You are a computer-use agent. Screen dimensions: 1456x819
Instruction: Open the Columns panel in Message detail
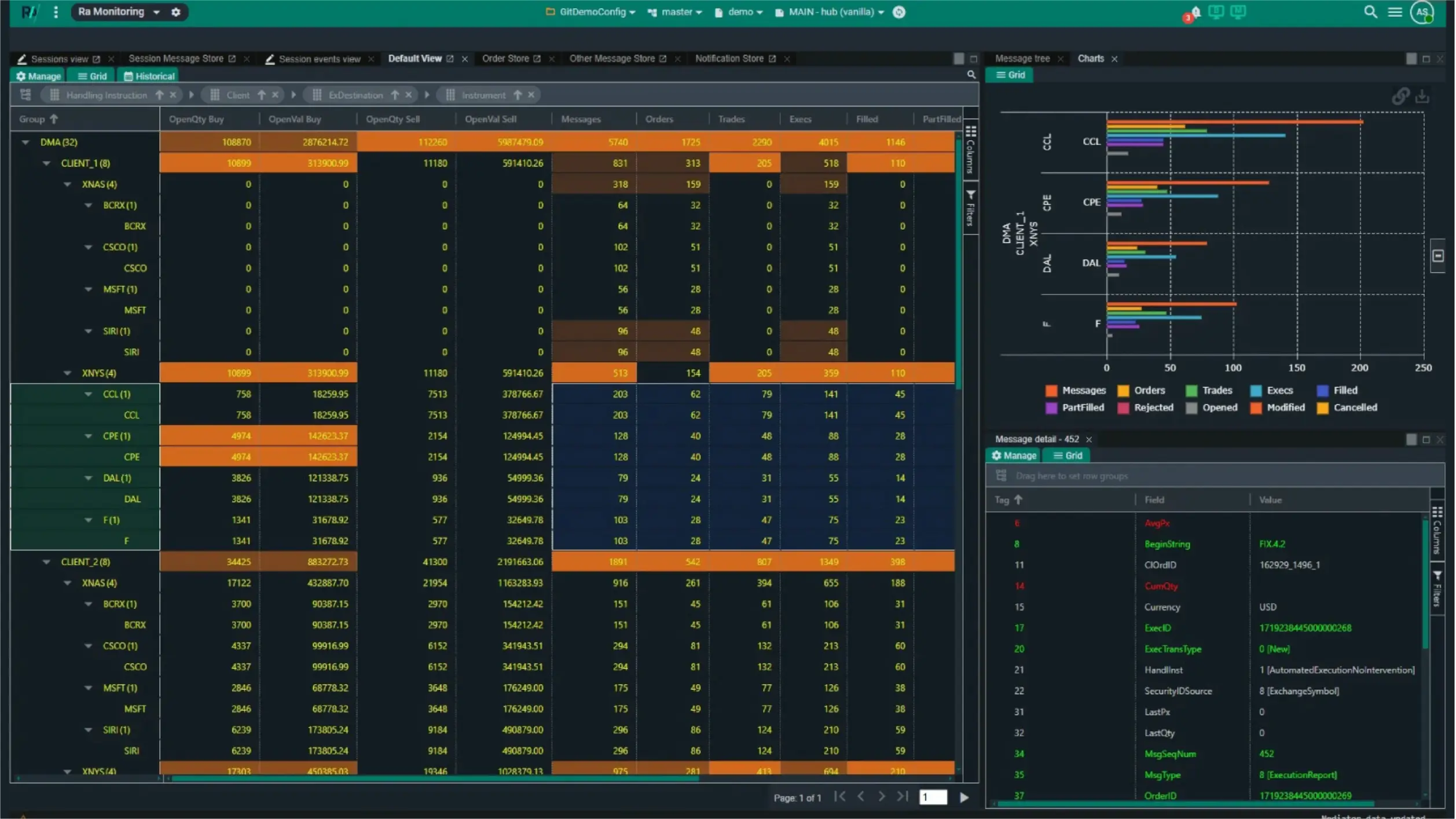[x=1437, y=530]
